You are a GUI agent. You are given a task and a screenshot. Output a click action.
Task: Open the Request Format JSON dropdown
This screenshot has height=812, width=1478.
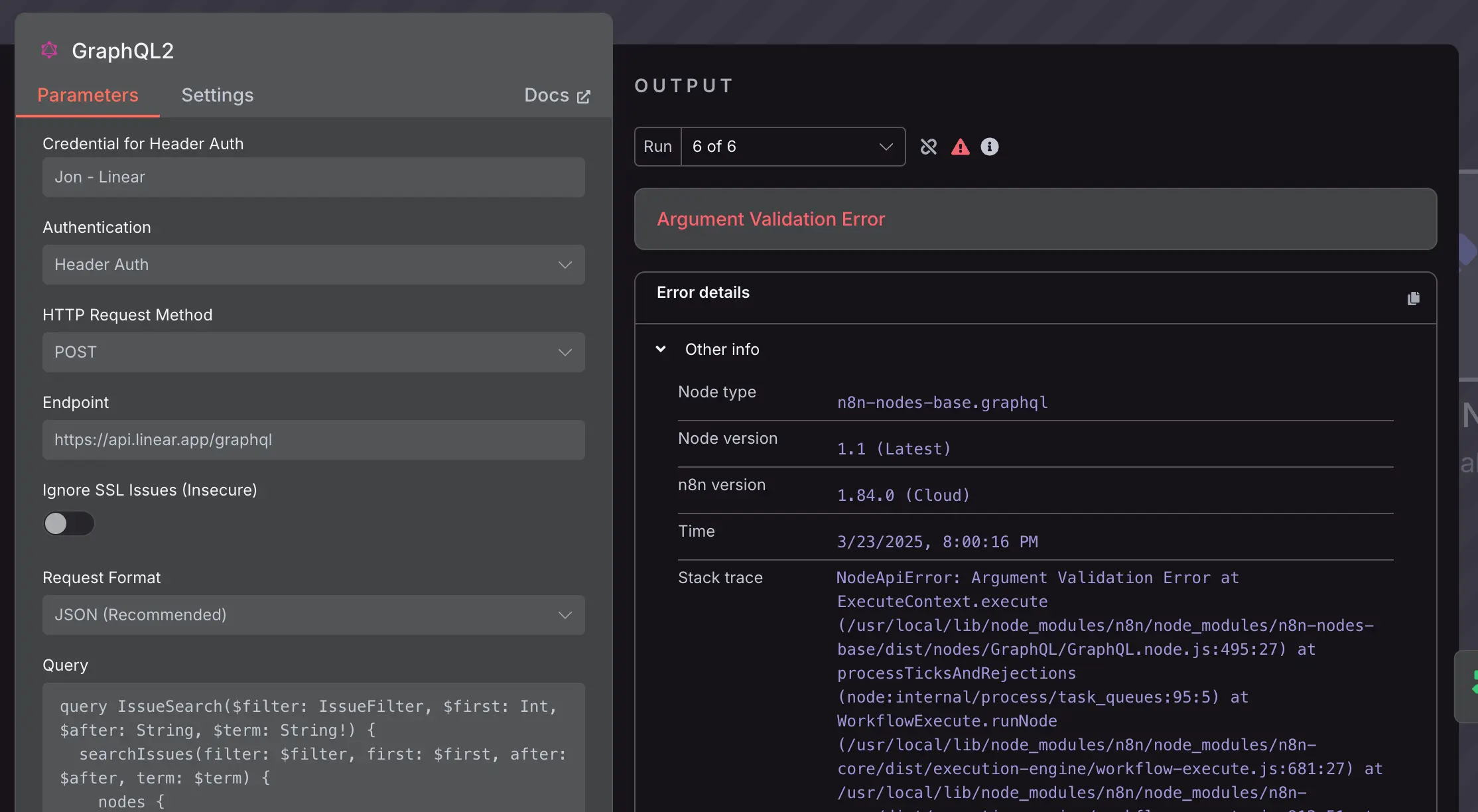313,615
